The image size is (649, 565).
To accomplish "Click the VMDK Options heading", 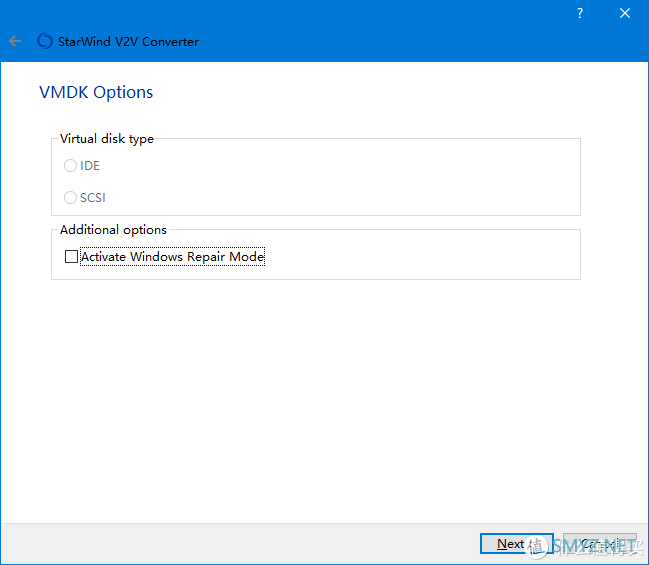I will [96, 92].
